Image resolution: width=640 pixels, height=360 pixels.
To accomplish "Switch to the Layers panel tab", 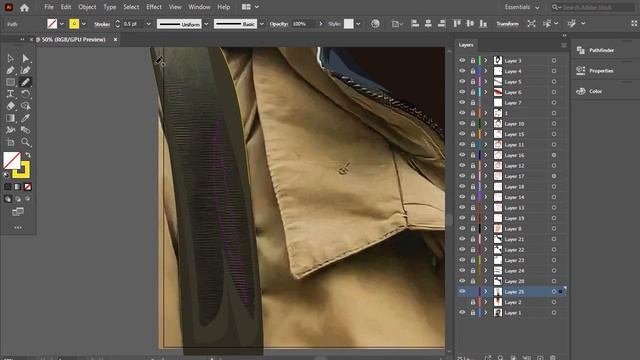I will (466, 45).
